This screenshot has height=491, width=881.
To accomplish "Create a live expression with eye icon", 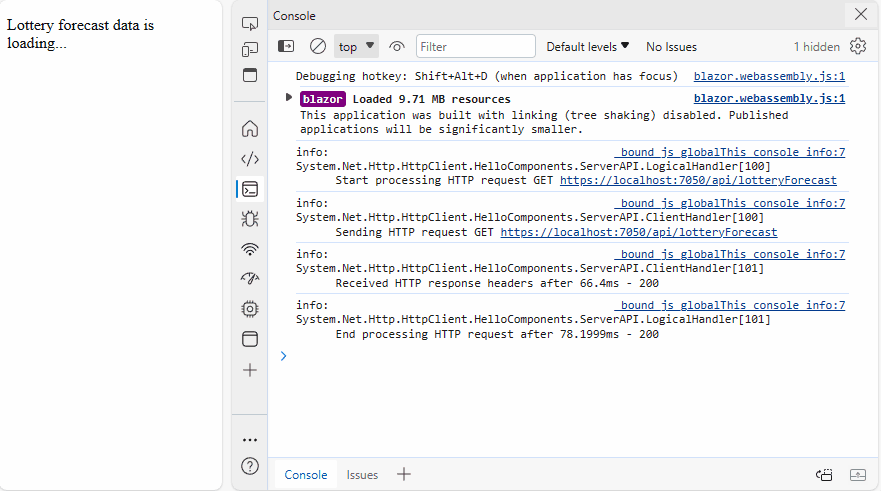I will click(397, 46).
